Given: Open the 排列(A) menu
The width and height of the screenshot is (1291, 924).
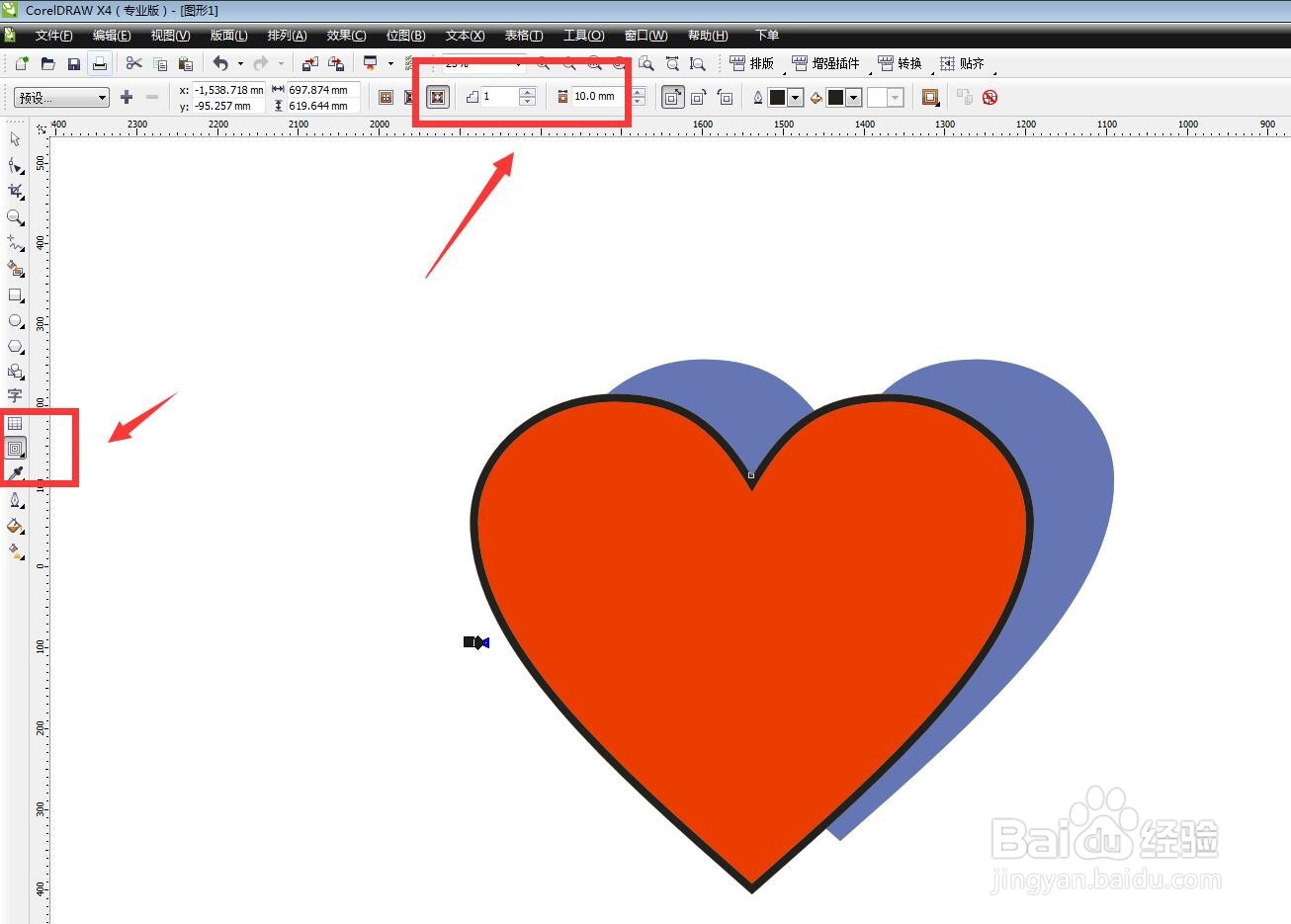Looking at the screenshot, I should (287, 36).
